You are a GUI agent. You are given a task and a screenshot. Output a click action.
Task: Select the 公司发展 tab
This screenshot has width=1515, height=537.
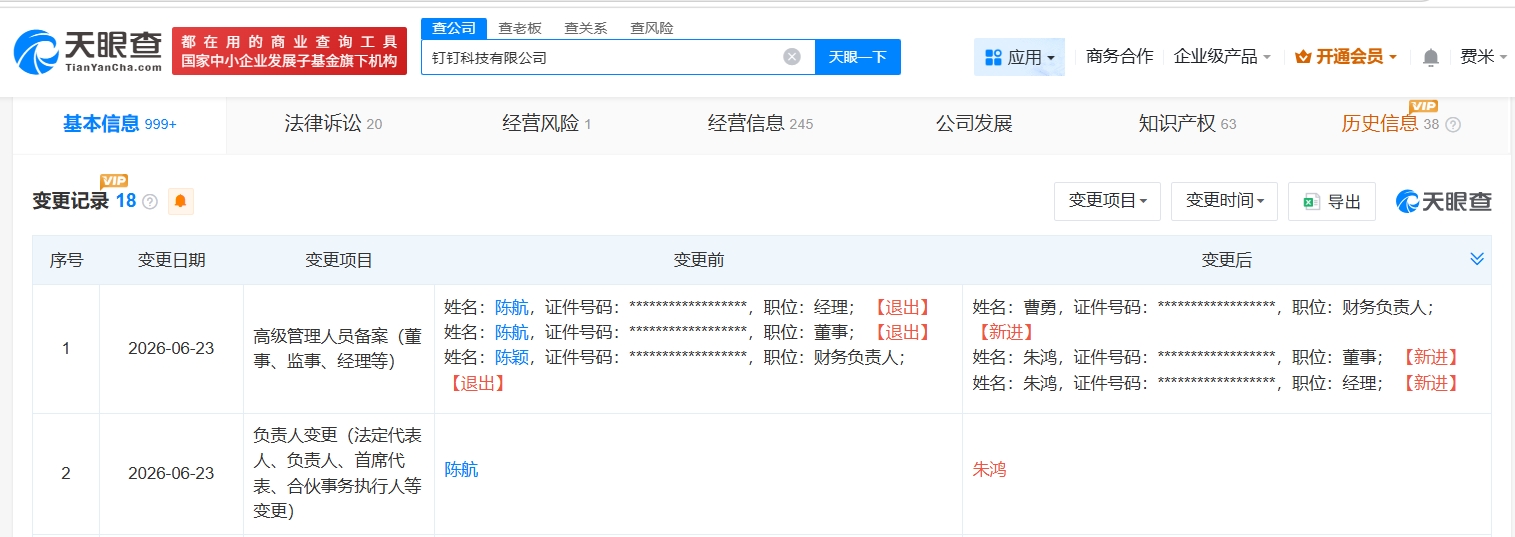(974, 124)
